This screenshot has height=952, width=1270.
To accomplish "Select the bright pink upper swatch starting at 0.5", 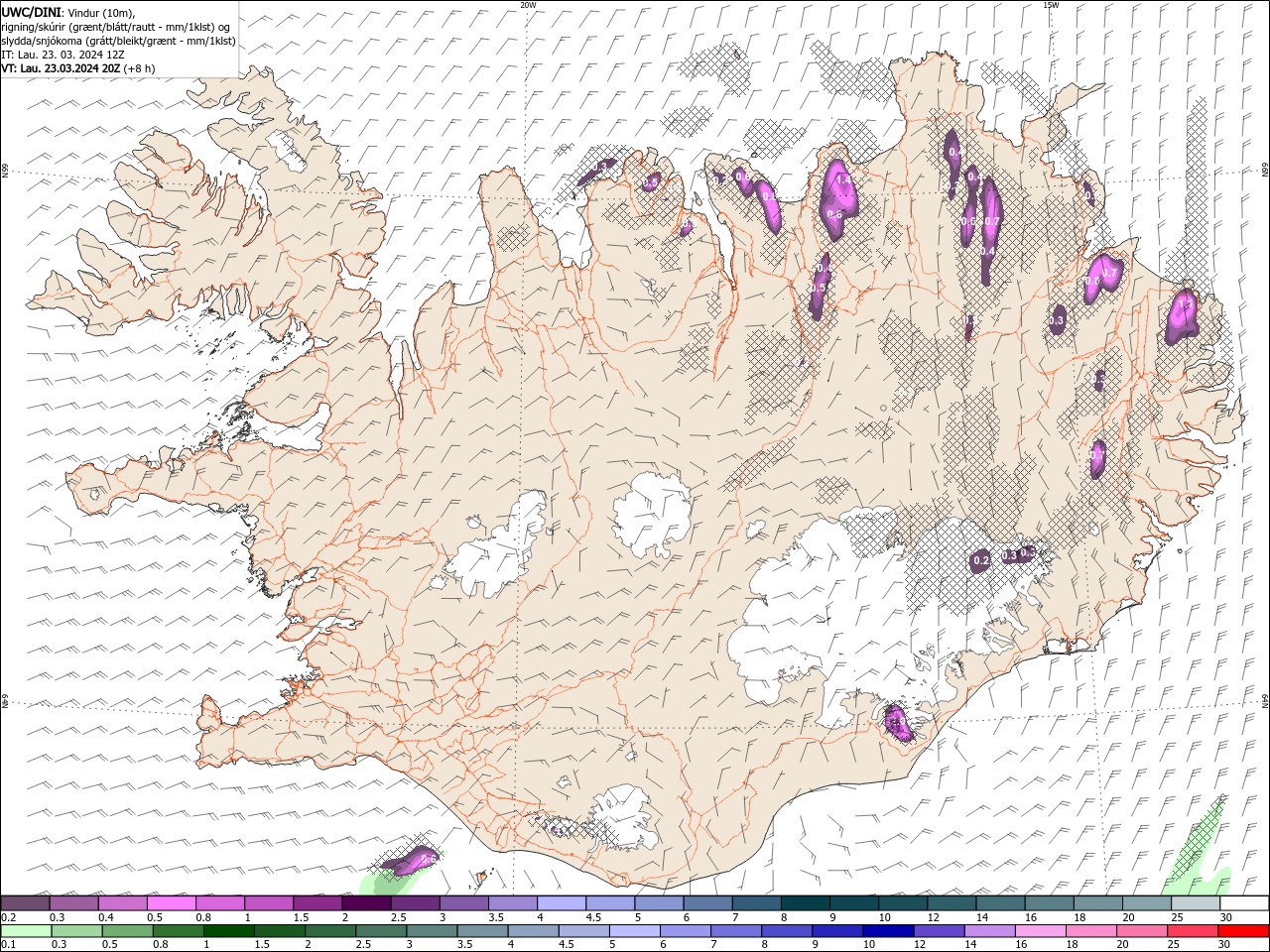I will tap(171, 902).
